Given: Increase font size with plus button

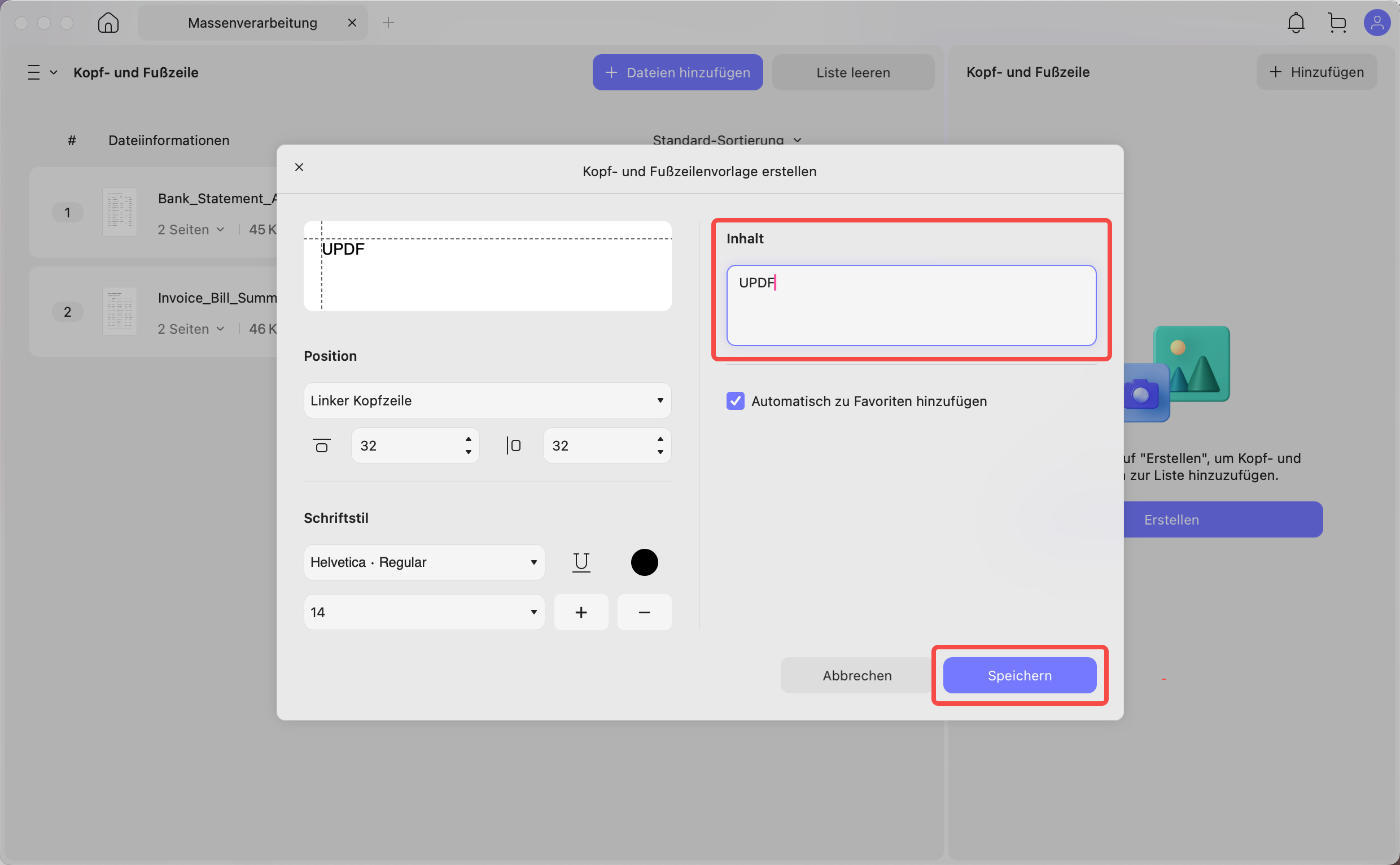Looking at the screenshot, I should click(x=581, y=612).
